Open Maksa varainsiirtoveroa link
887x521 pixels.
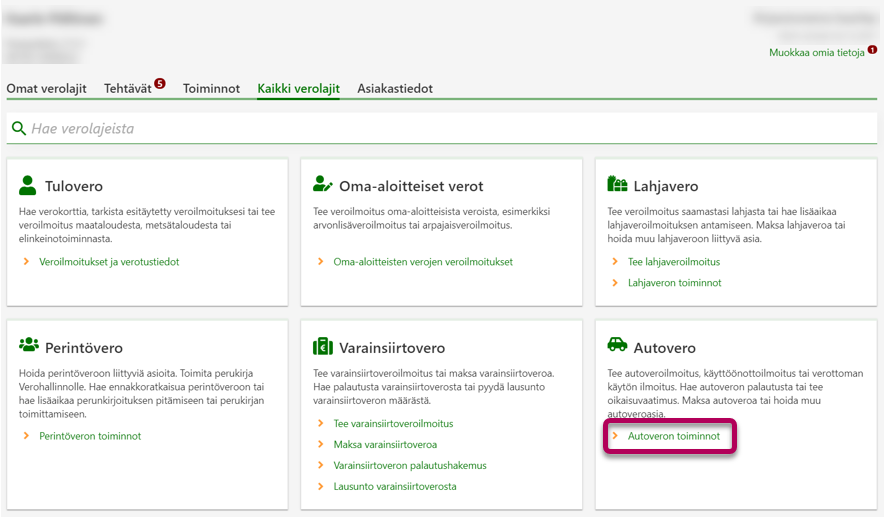[x=385, y=445]
